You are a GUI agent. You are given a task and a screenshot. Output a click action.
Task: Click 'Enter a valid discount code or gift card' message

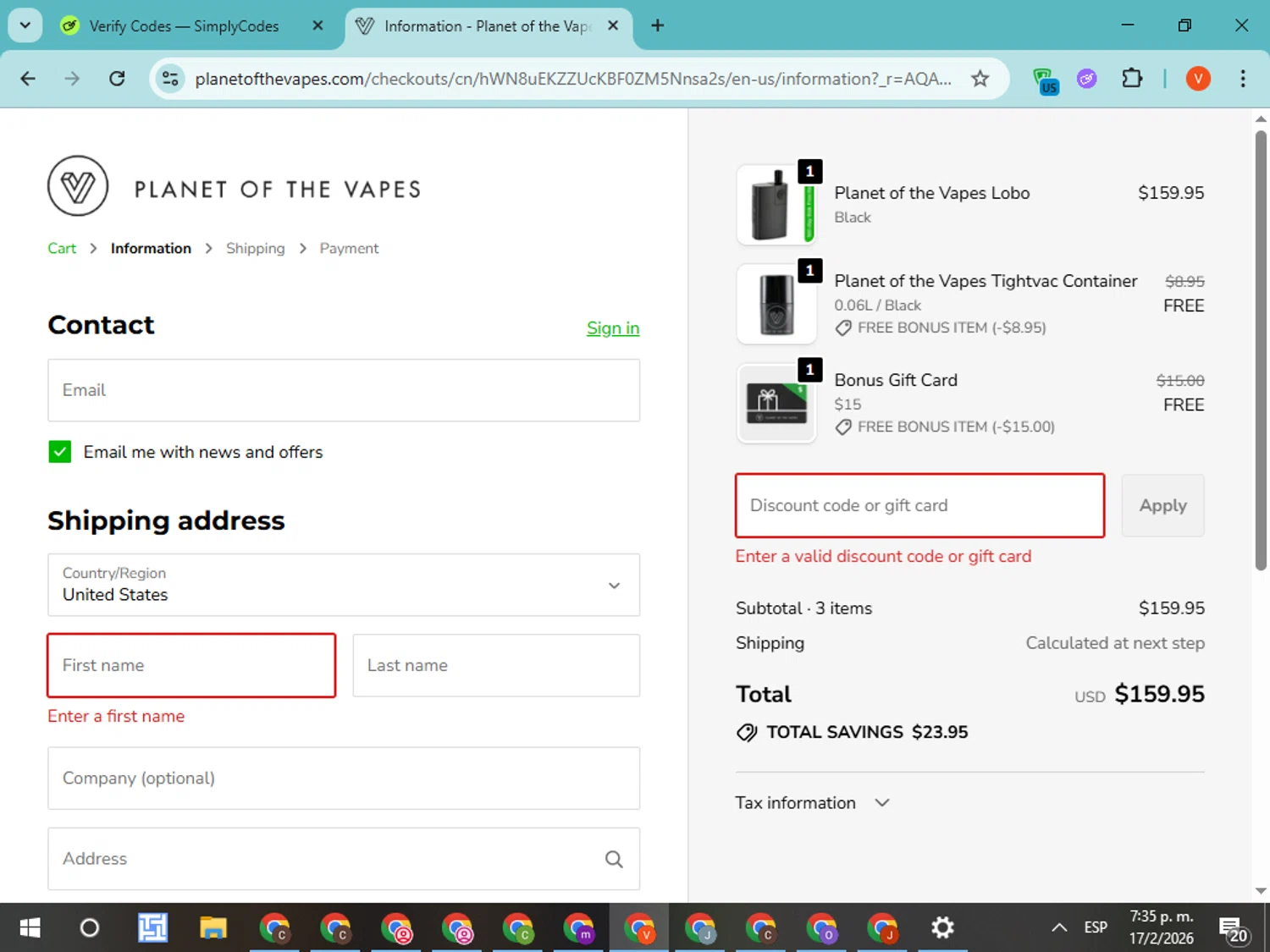tap(883, 557)
